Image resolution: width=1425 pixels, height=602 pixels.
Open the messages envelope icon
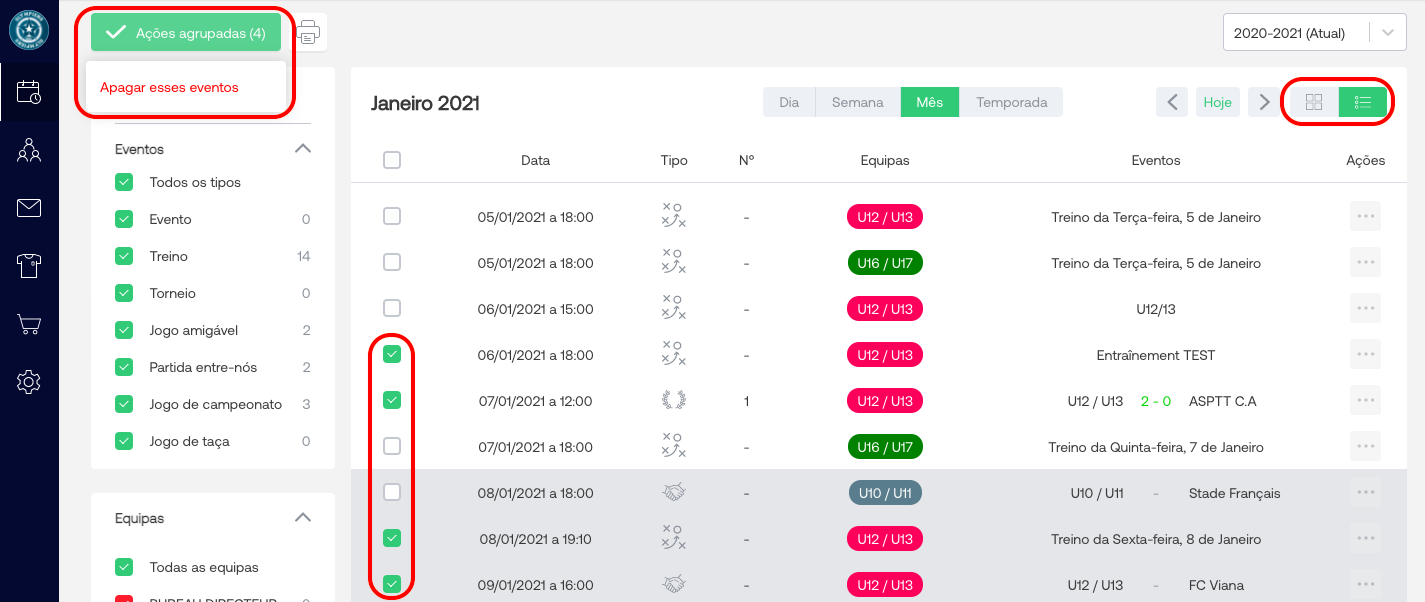click(x=29, y=208)
